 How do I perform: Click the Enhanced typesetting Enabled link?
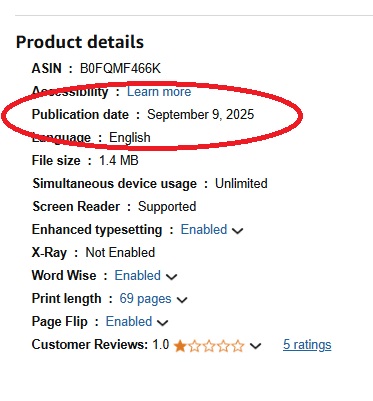pos(204,230)
